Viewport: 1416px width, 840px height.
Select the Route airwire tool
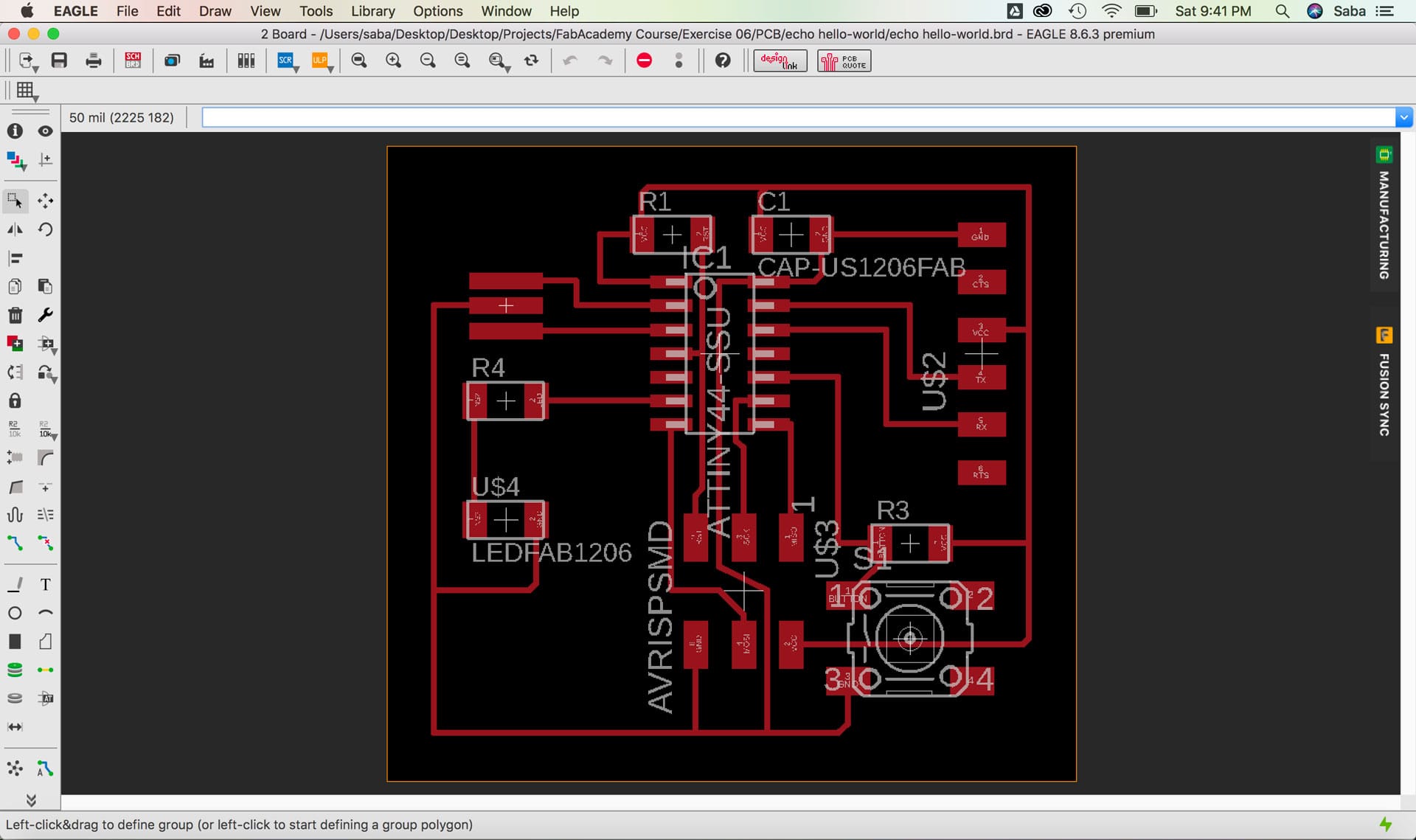tap(15, 544)
